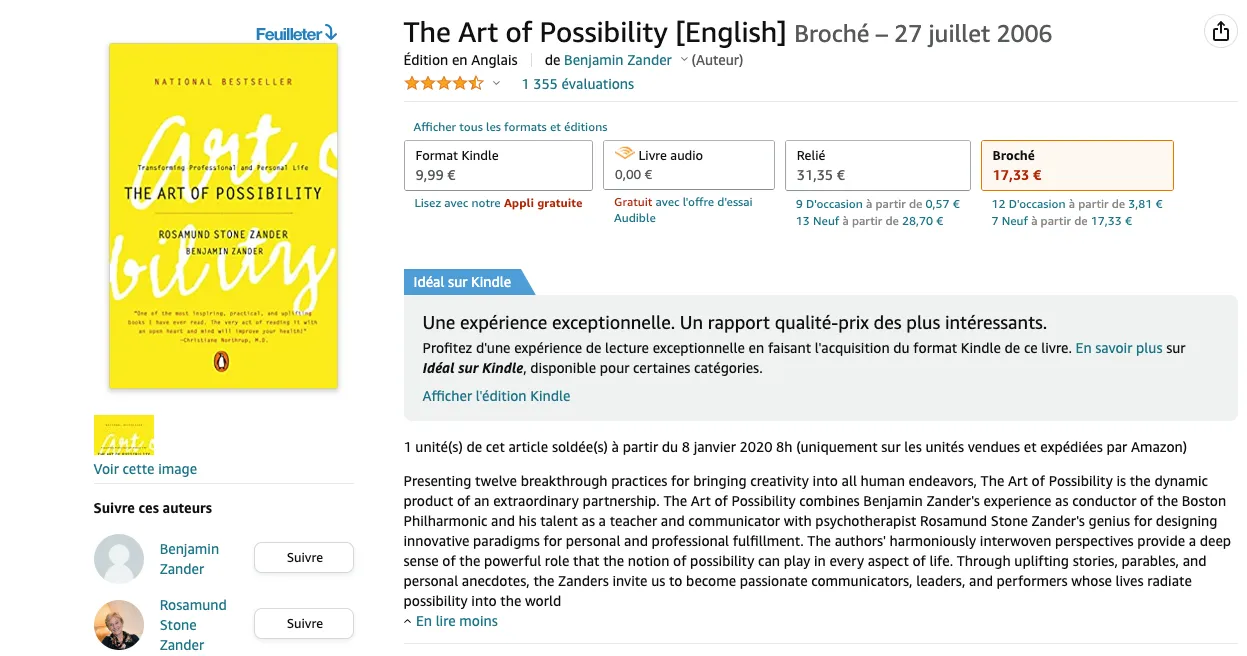The height and width of the screenshot is (656, 1247).
Task: Click the Audible Livre audio icon
Action: click(x=624, y=155)
